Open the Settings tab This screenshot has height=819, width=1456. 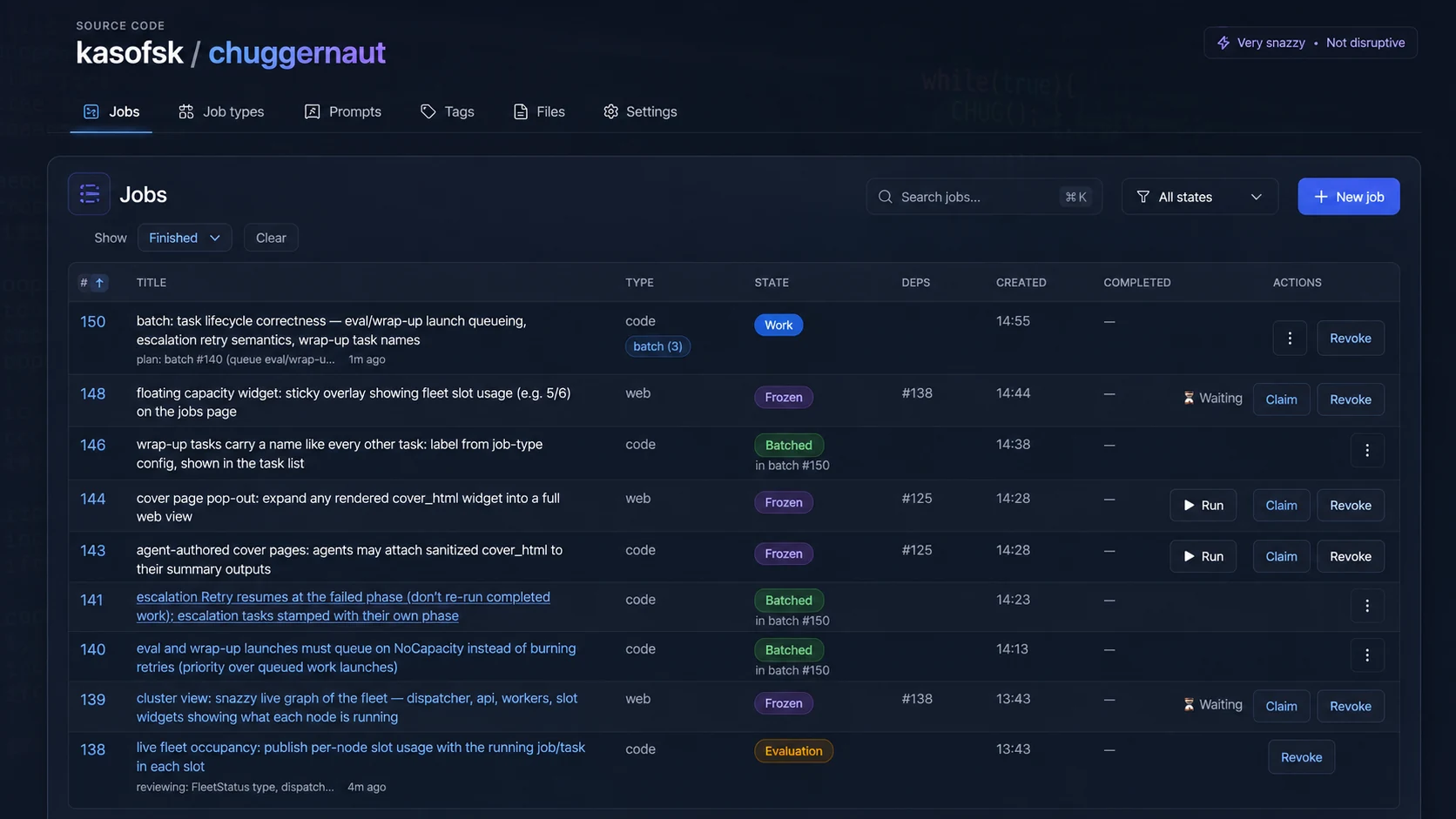pyautogui.click(x=640, y=111)
